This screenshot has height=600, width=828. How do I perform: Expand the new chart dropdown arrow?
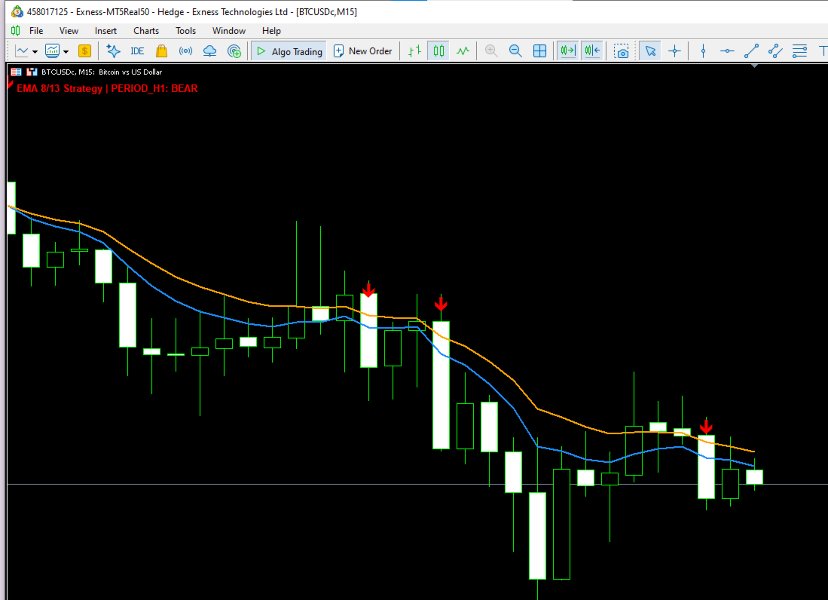[x=35, y=51]
